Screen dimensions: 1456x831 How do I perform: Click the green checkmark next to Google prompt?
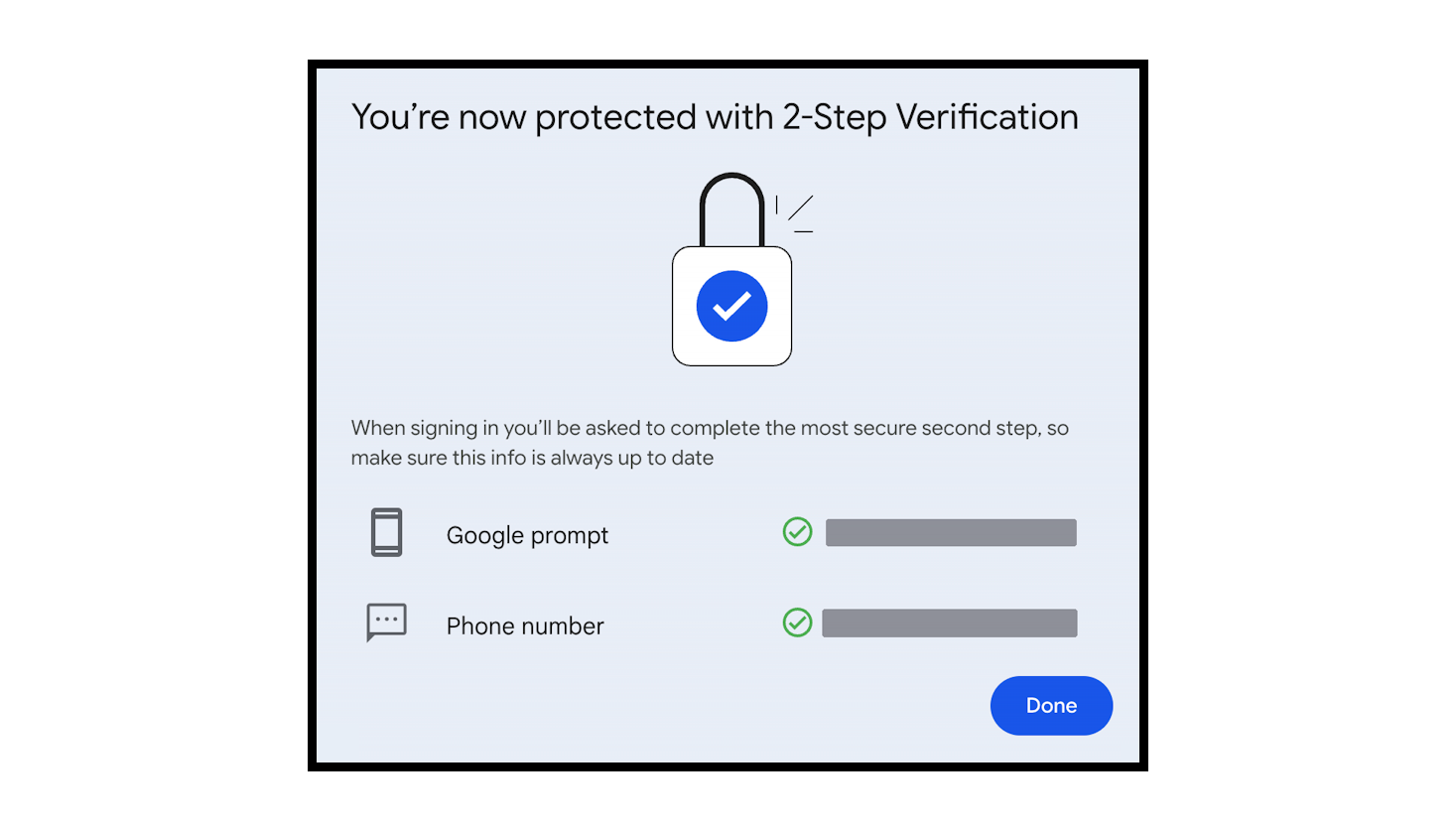(x=797, y=532)
